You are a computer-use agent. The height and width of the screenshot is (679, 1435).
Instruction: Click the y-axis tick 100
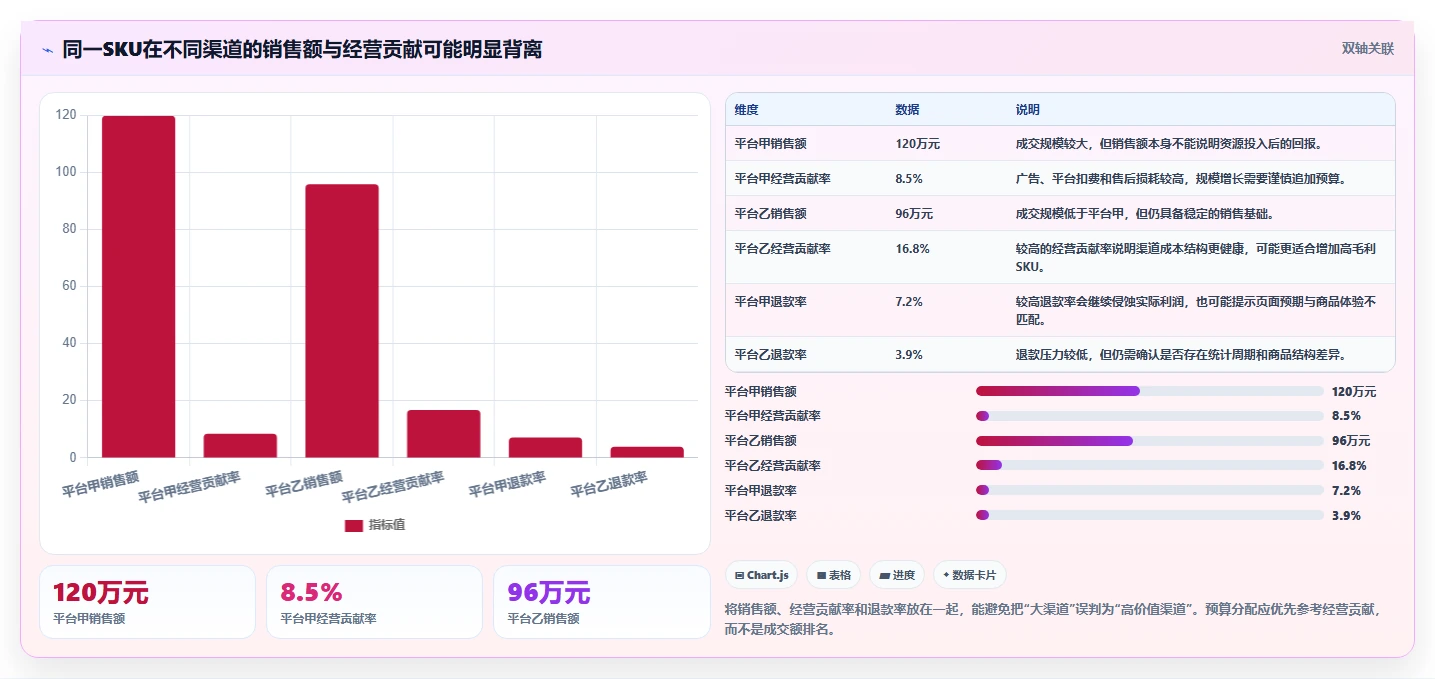pos(66,172)
